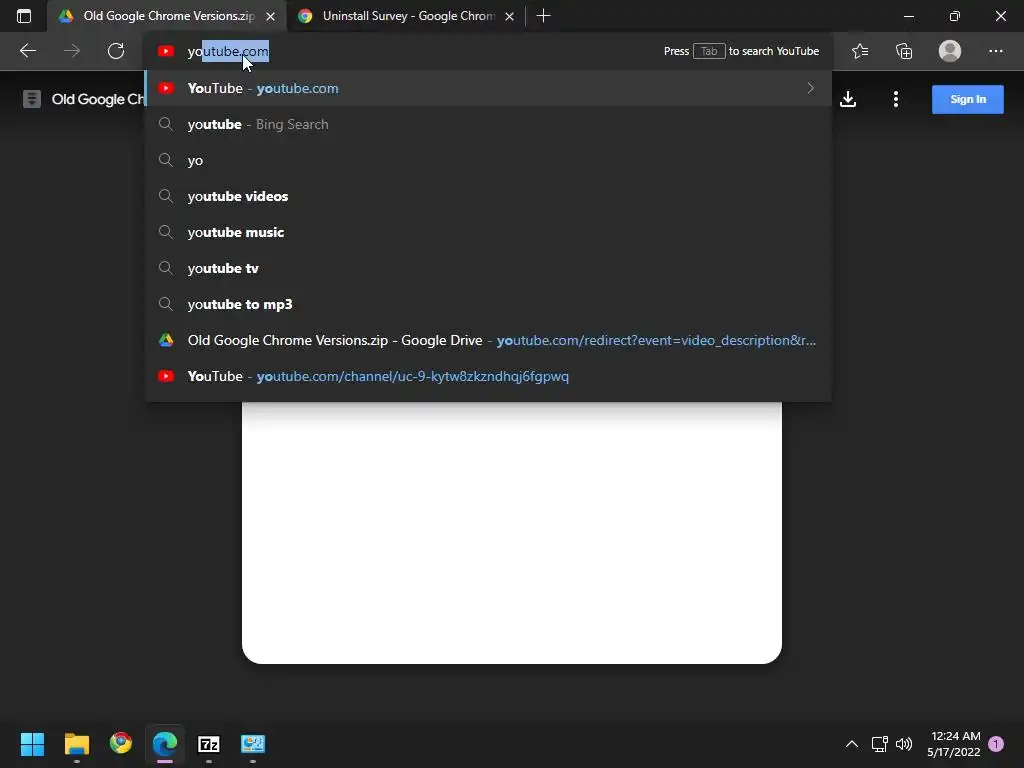Select the YouTube - youtube.com suggestion
The image size is (1024, 768).
488,88
